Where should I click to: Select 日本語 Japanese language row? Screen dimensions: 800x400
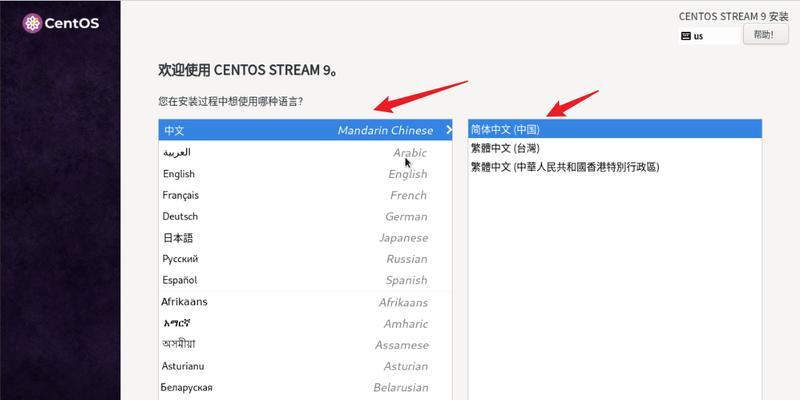(x=305, y=238)
